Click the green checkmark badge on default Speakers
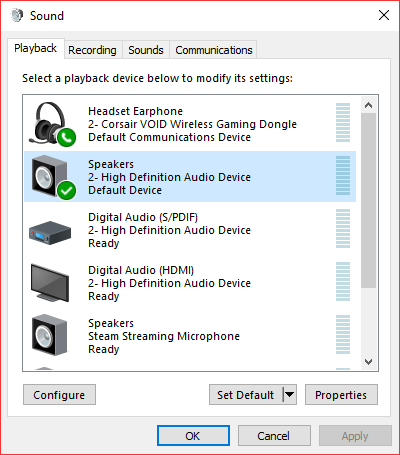Viewport: 400px width, 455px height. click(x=66, y=190)
